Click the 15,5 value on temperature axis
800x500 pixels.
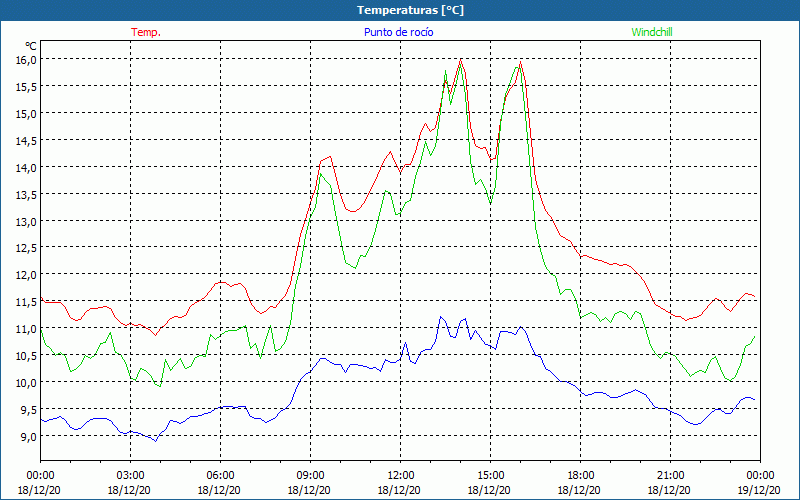(27, 87)
